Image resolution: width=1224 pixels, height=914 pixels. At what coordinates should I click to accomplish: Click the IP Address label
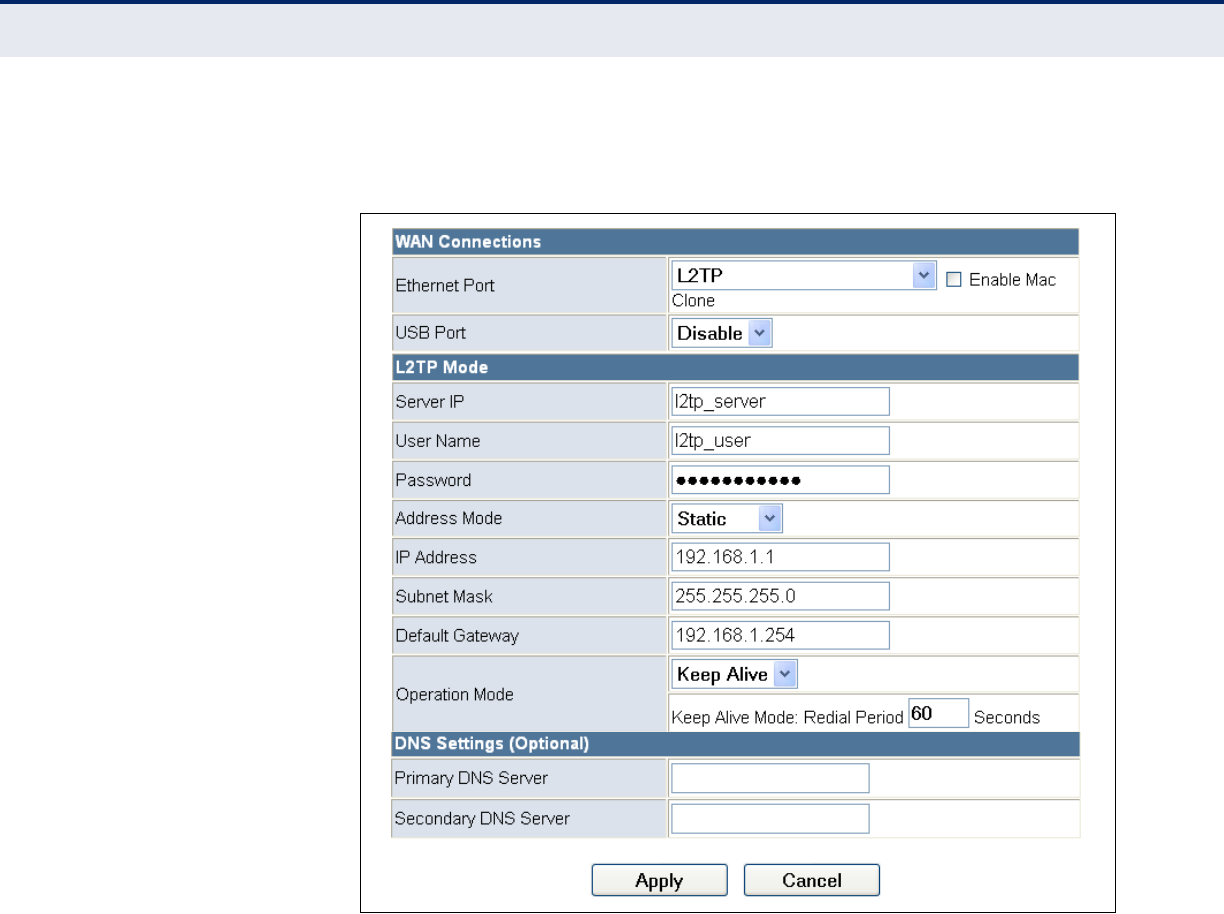pyautogui.click(x=436, y=558)
